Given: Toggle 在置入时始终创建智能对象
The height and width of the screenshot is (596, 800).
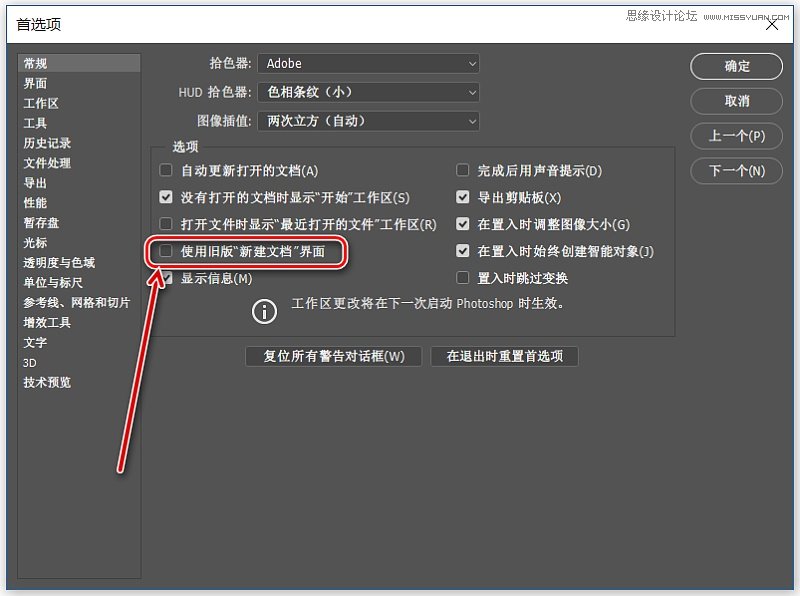Looking at the screenshot, I should click(463, 251).
